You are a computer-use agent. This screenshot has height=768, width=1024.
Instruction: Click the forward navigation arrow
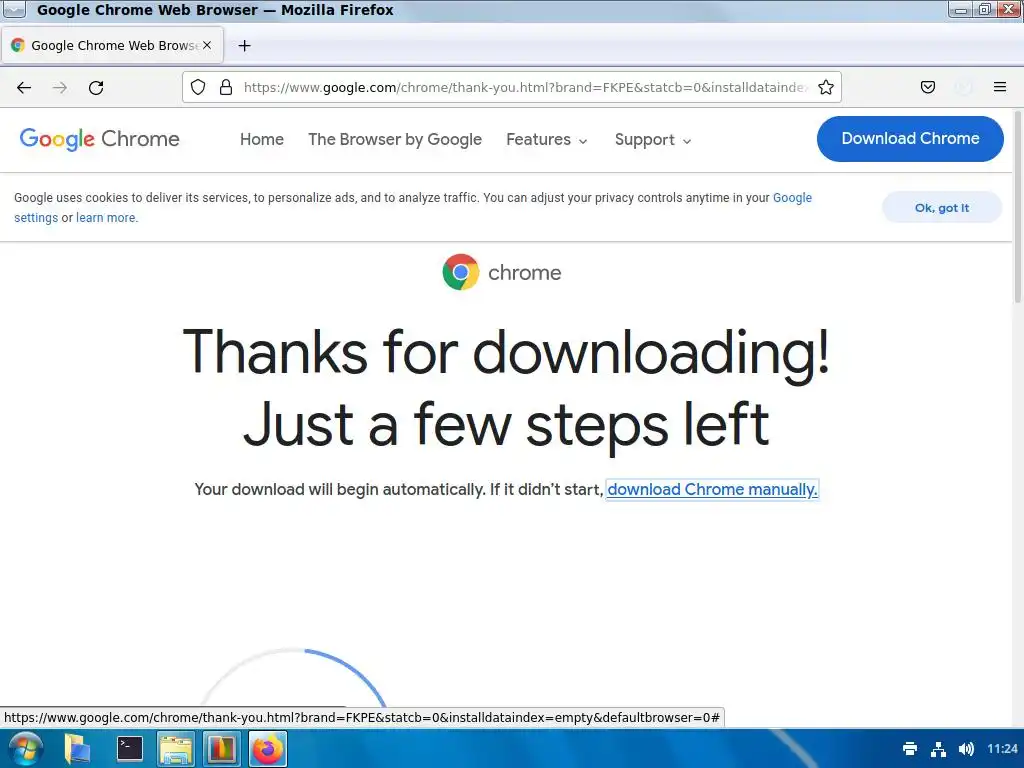[x=60, y=88]
